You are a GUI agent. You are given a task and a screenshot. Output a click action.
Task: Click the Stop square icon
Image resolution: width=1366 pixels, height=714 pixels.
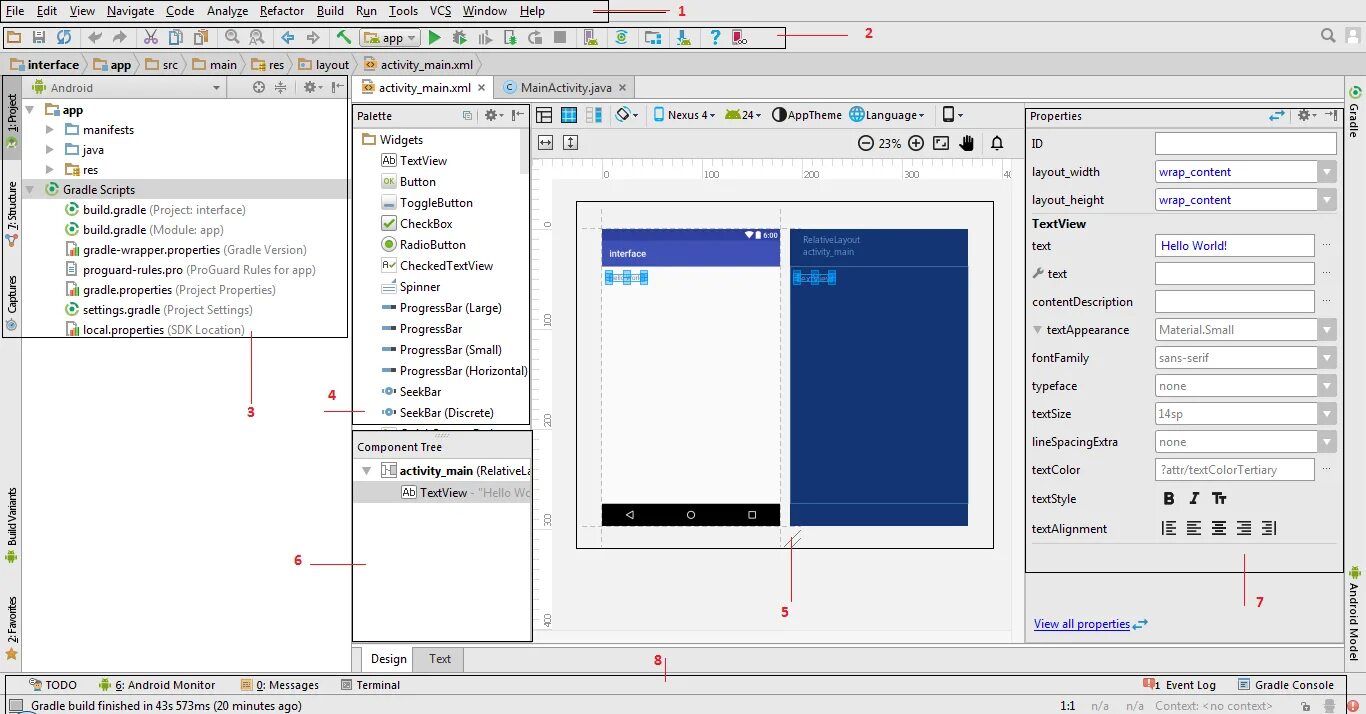[560, 38]
